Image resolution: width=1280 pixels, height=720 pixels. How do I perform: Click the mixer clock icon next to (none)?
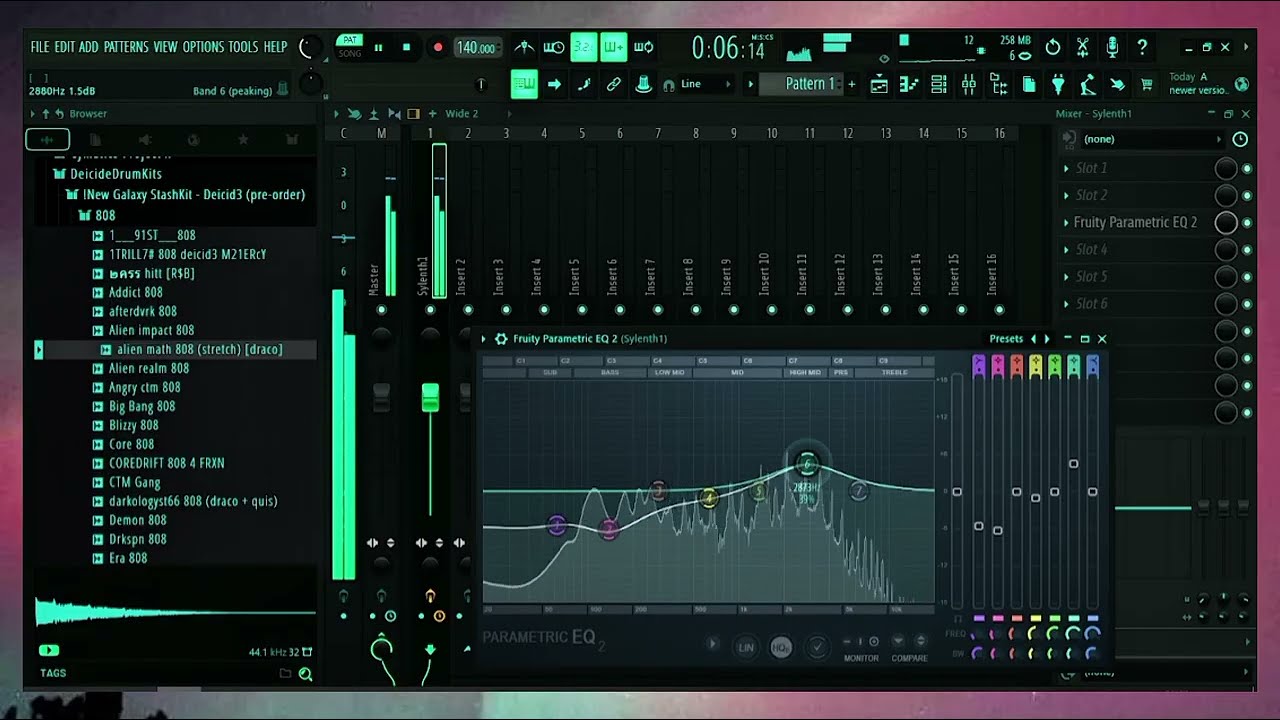1240,139
